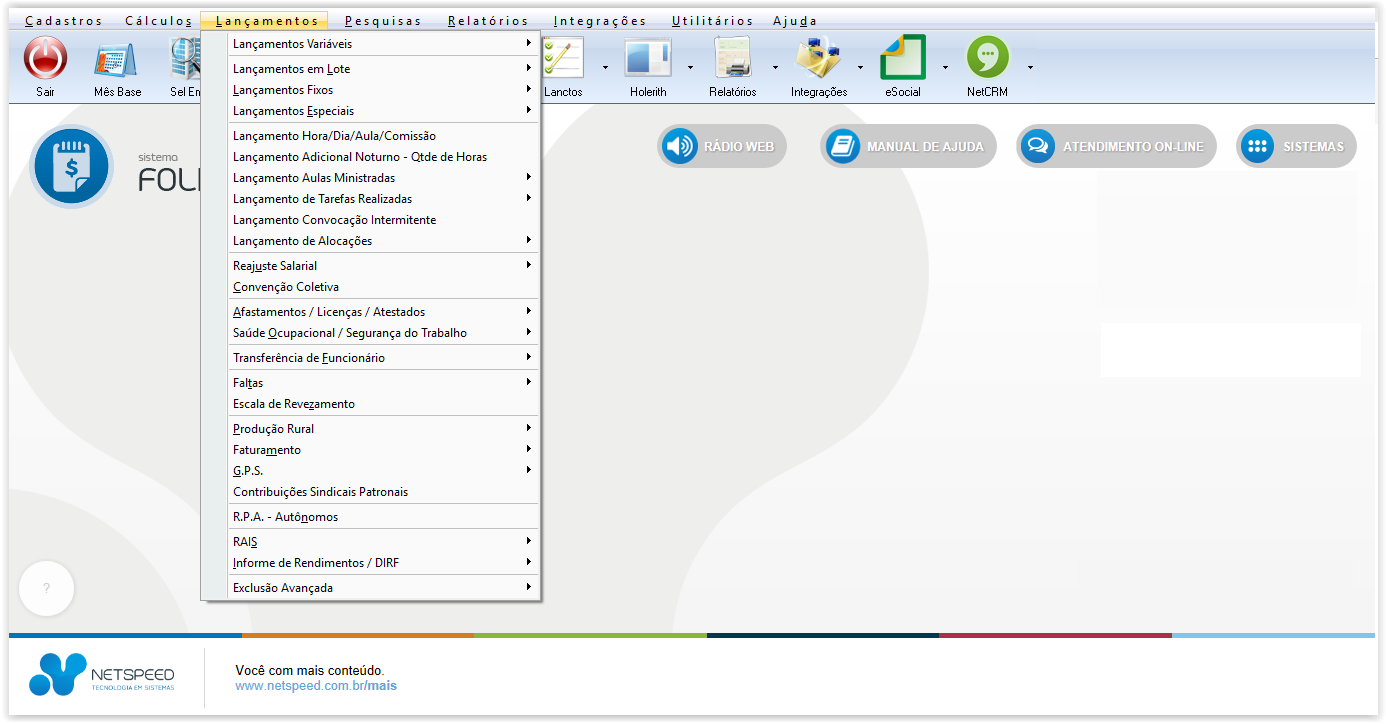Expand the Lançamentos em Lote submenu

coord(384,69)
